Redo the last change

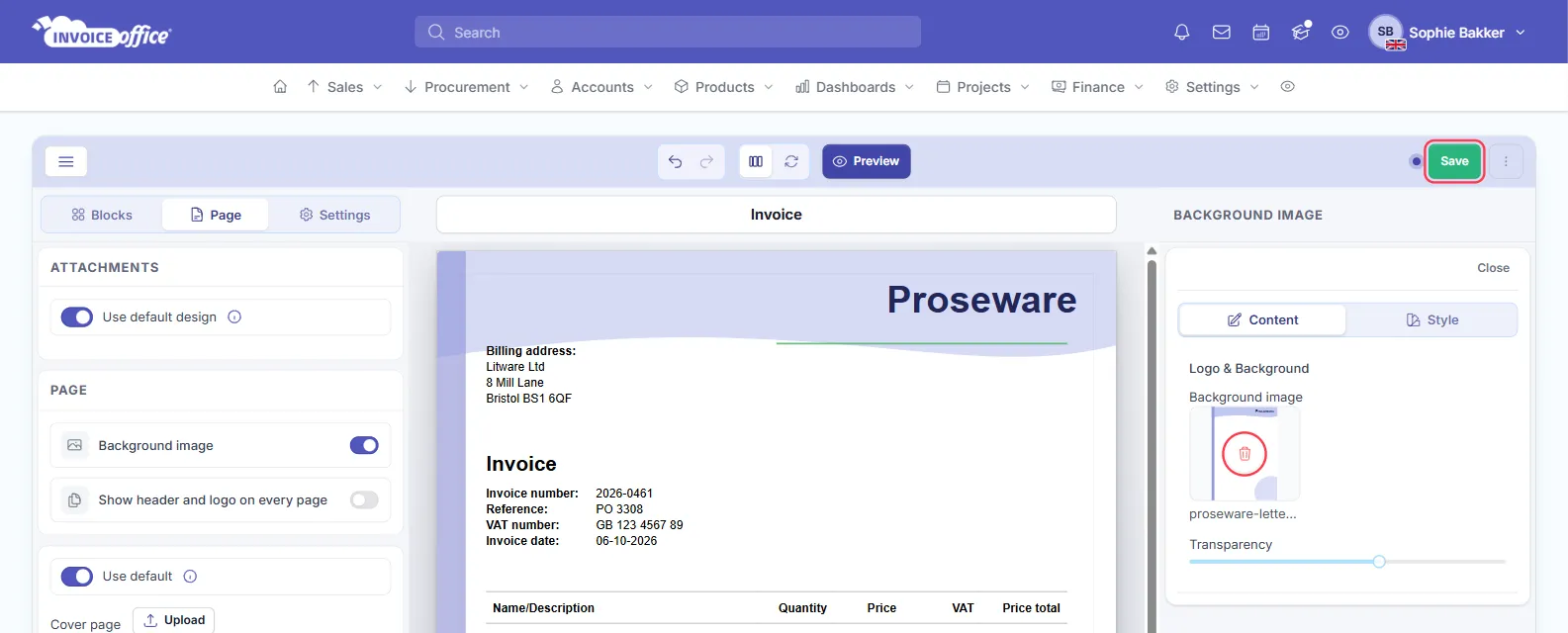coord(706,161)
